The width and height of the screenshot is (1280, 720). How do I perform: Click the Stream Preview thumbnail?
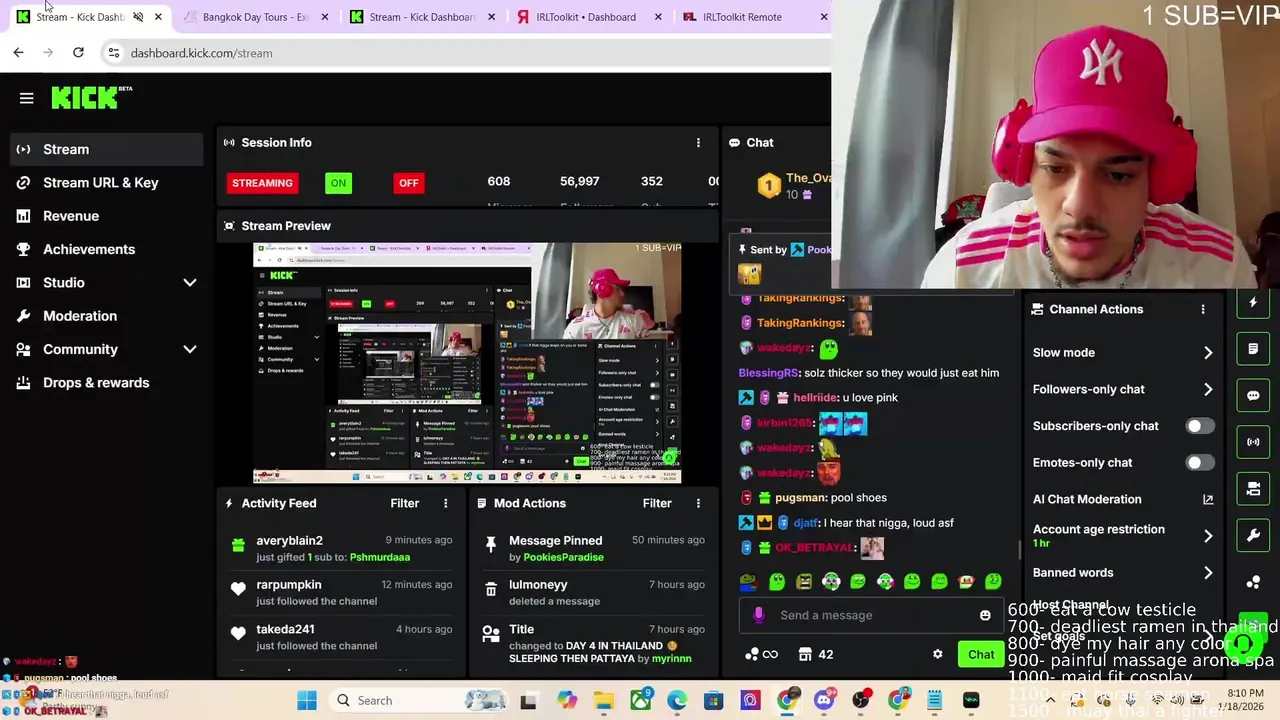click(467, 363)
